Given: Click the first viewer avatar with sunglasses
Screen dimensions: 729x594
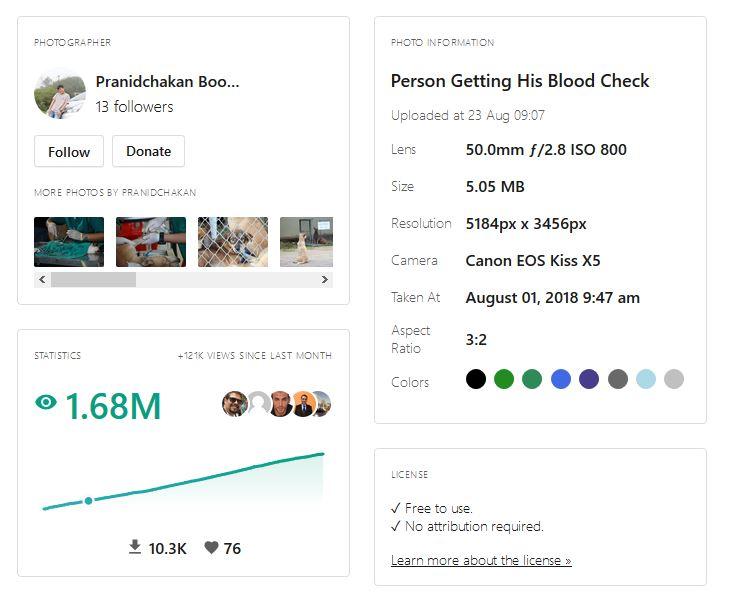Looking at the screenshot, I should pos(234,404).
